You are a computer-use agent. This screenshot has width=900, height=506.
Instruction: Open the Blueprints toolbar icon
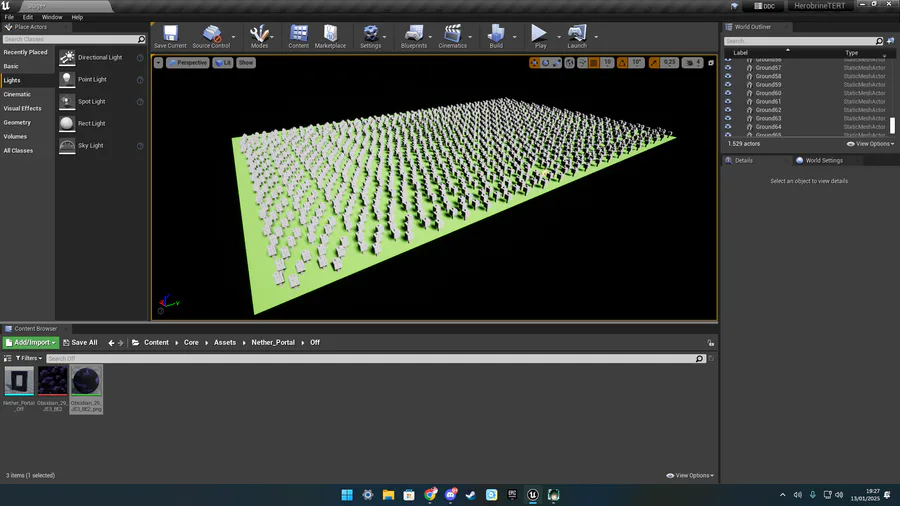(414, 37)
